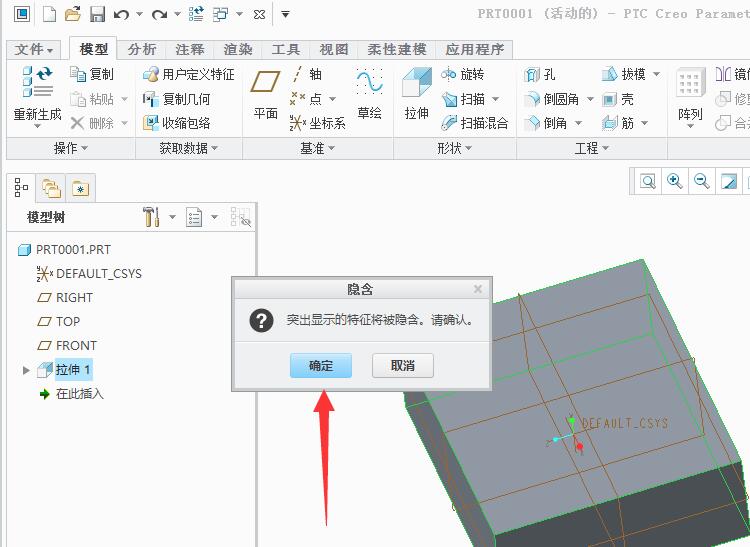Click the zoom in magnifier icon
The height and width of the screenshot is (547, 750).
coord(674,181)
